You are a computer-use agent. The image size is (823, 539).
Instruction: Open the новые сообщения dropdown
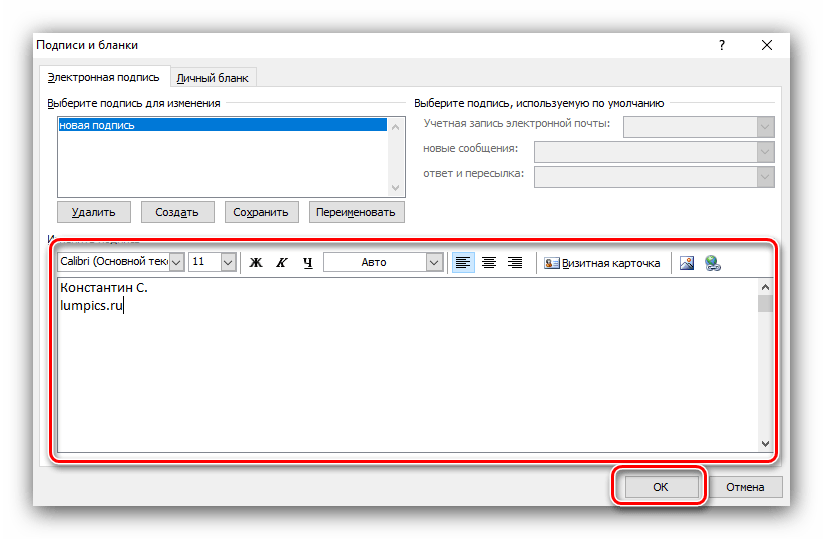tap(765, 151)
